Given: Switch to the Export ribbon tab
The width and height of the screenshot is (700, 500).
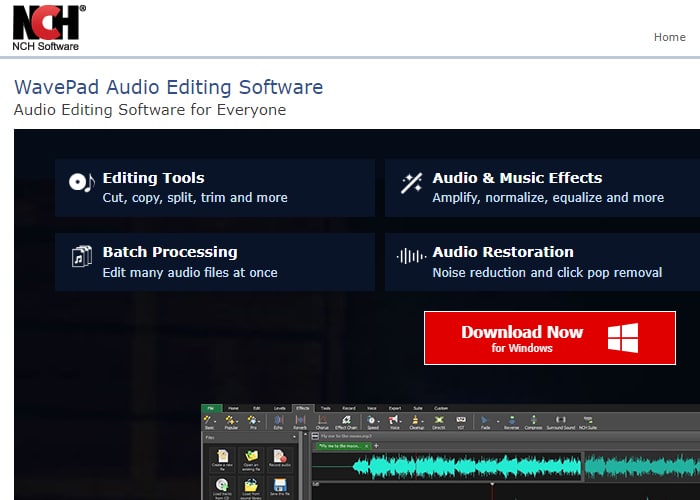Looking at the screenshot, I should coord(395,408).
